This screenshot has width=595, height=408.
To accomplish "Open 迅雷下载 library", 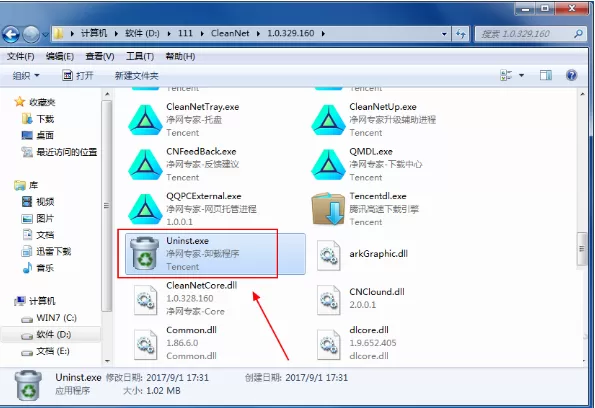I will (x=46, y=251).
